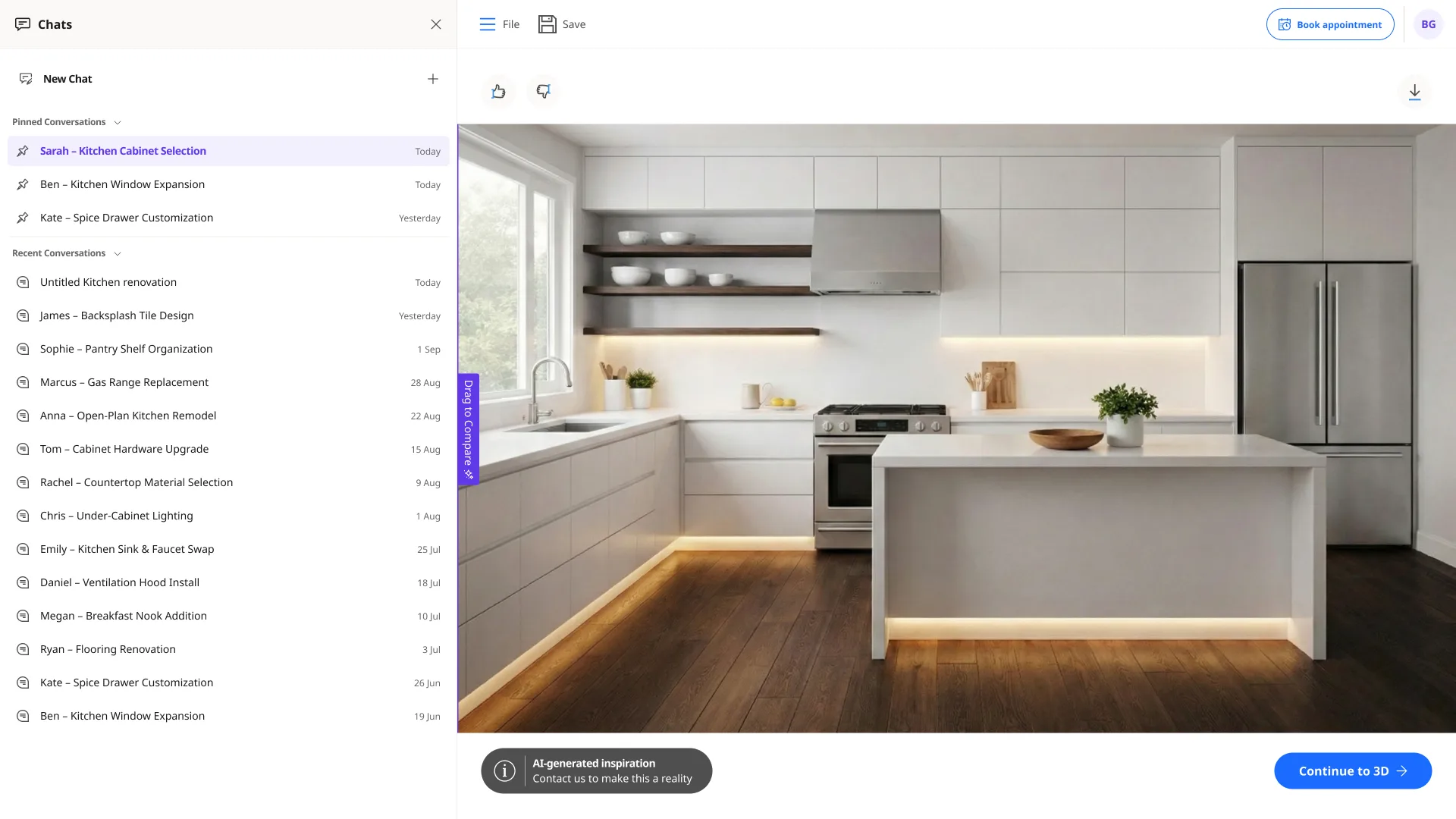Unpin Sarah – Kitchen Cabinet Selection conversation
1456x819 pixels.
tap(23, 151)
